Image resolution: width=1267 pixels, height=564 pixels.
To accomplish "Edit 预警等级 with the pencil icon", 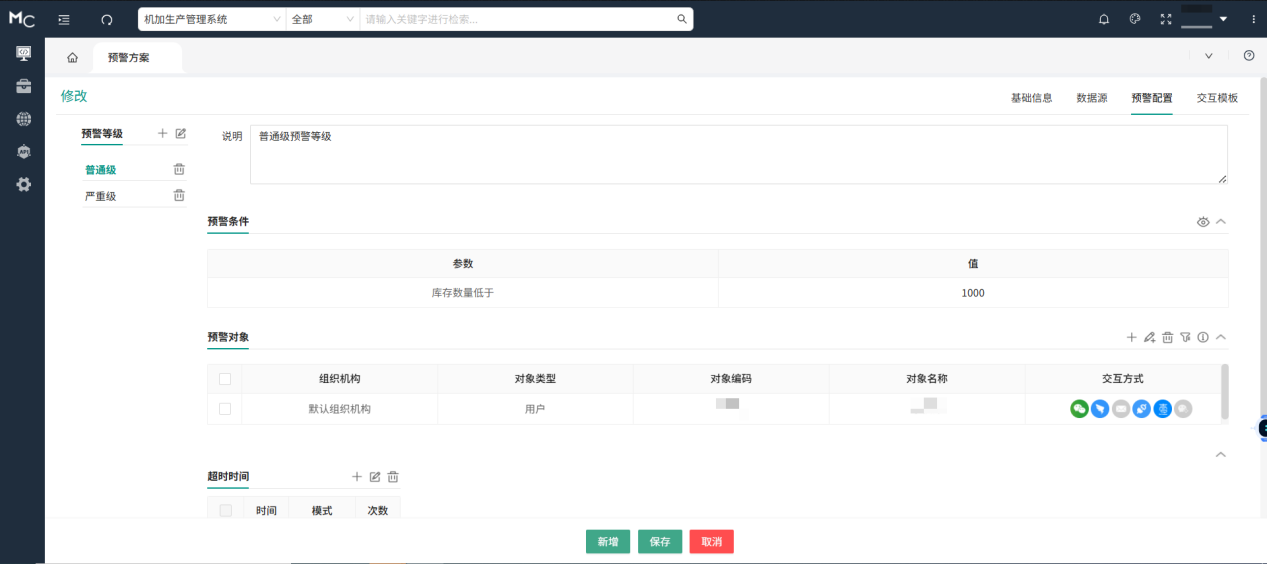I will pyautogui.click(x=181, y=133).
